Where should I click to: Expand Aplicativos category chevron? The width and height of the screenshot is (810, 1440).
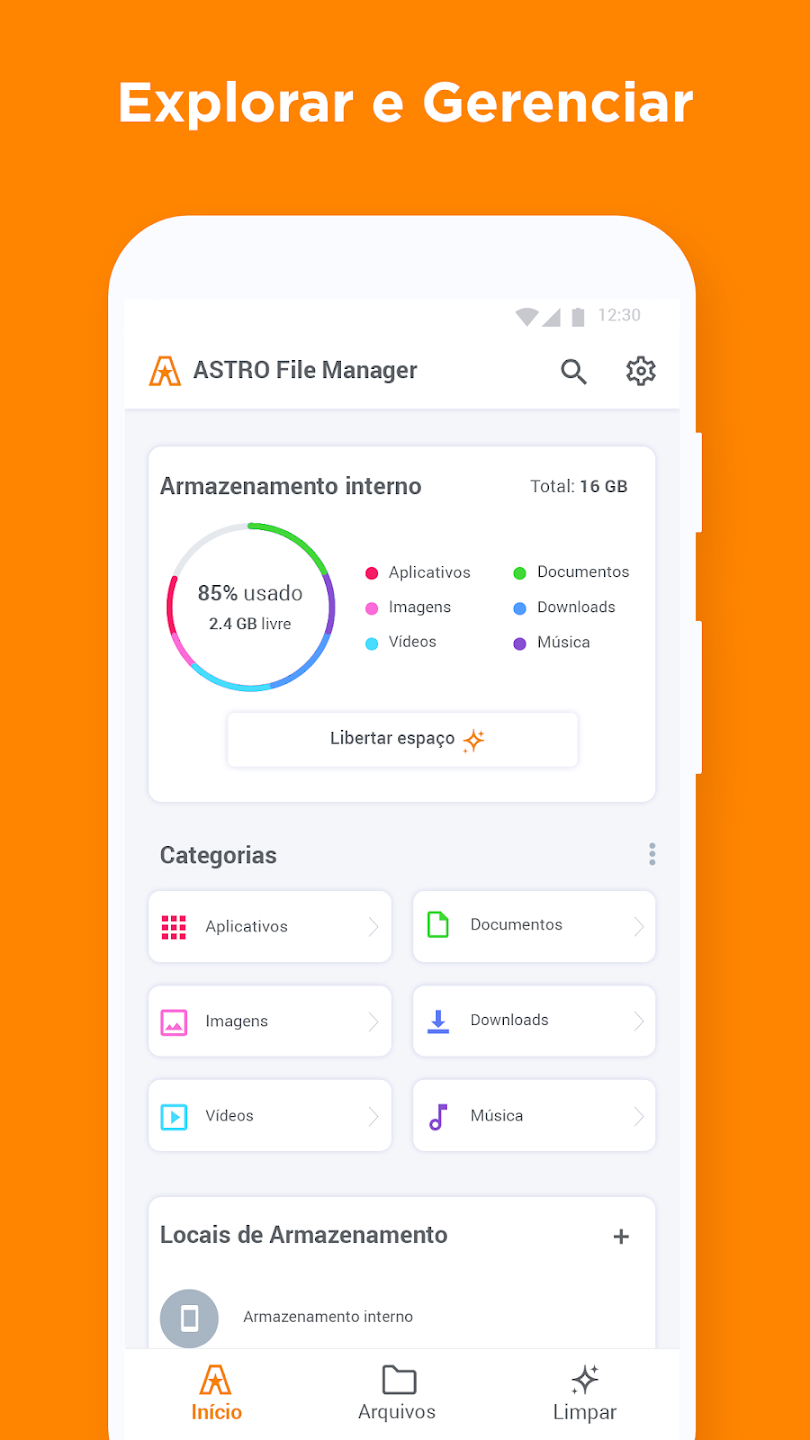374,927
